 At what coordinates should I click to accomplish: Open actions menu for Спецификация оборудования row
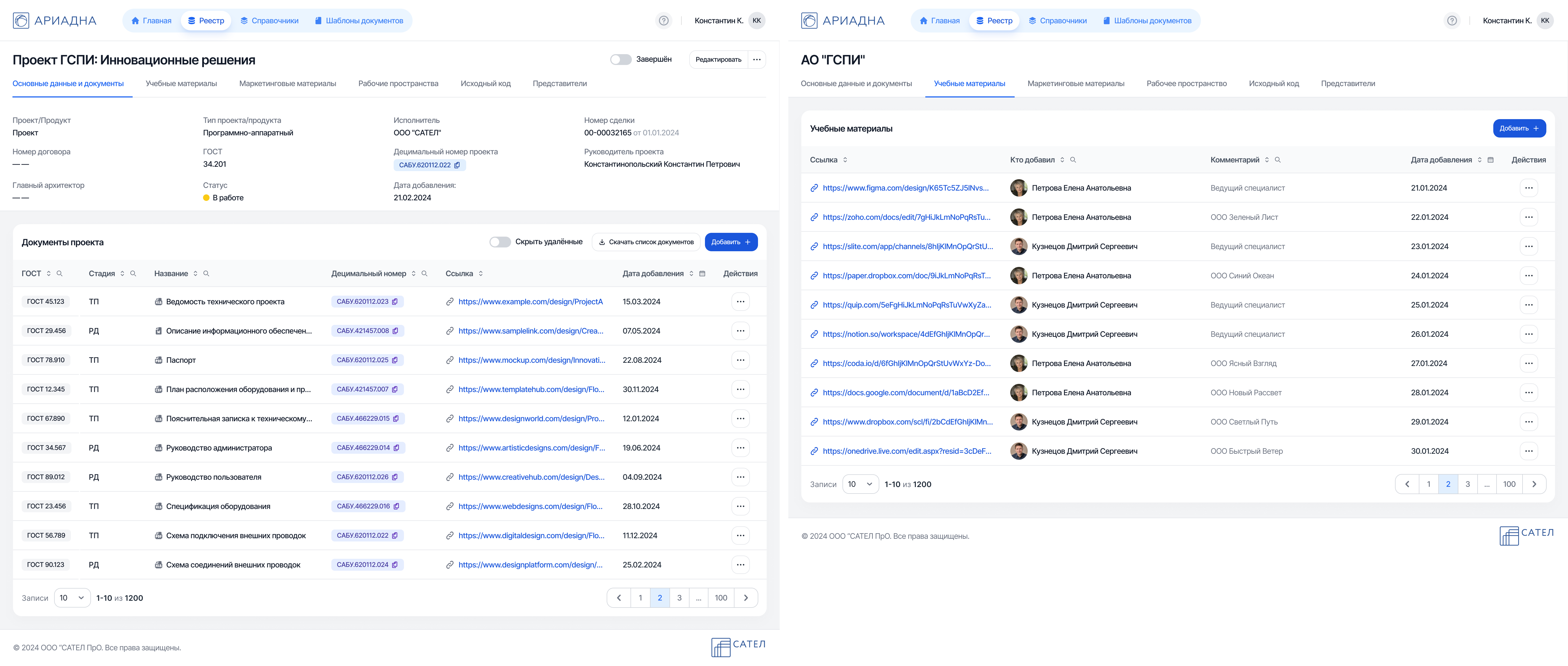pyautogui.click(x=740, y=507)
